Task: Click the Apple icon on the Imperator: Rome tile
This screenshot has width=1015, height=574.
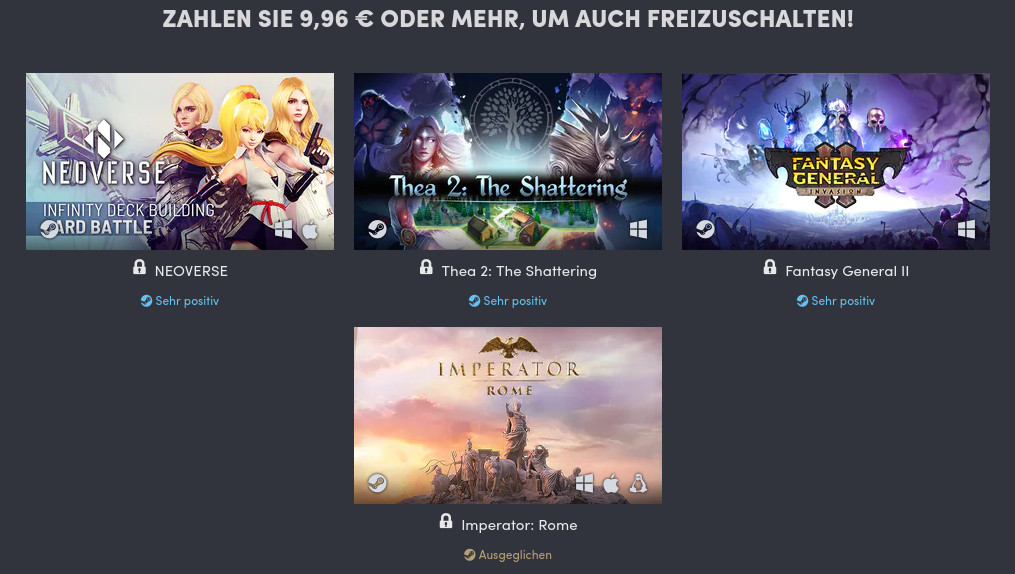Action: point(611,483)
